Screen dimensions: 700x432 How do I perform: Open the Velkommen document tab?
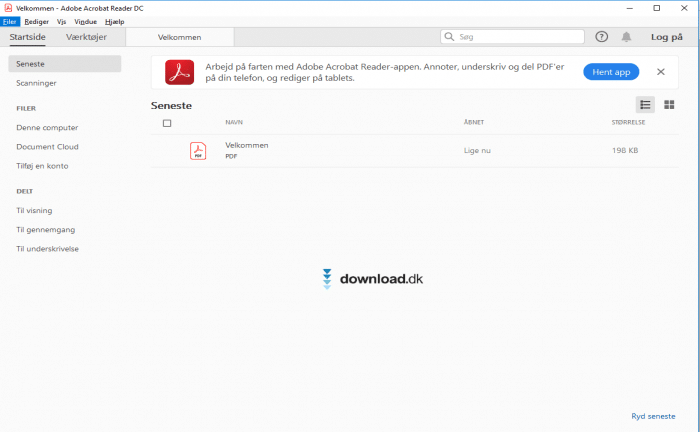[x=179, y=37]
